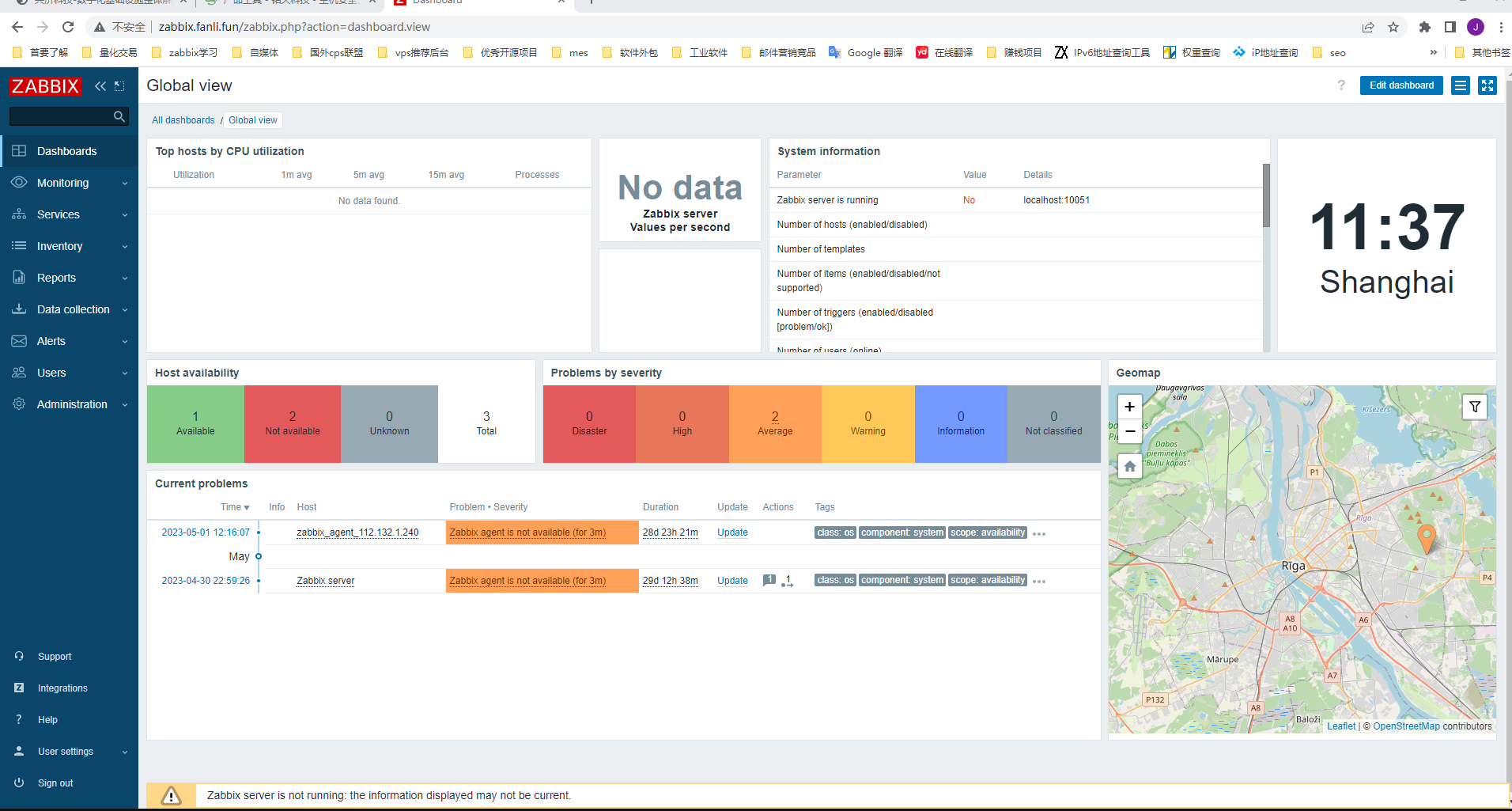1512x811 pixels.
Task: Select the Global view breadcrumb tab
Action: 253,120
